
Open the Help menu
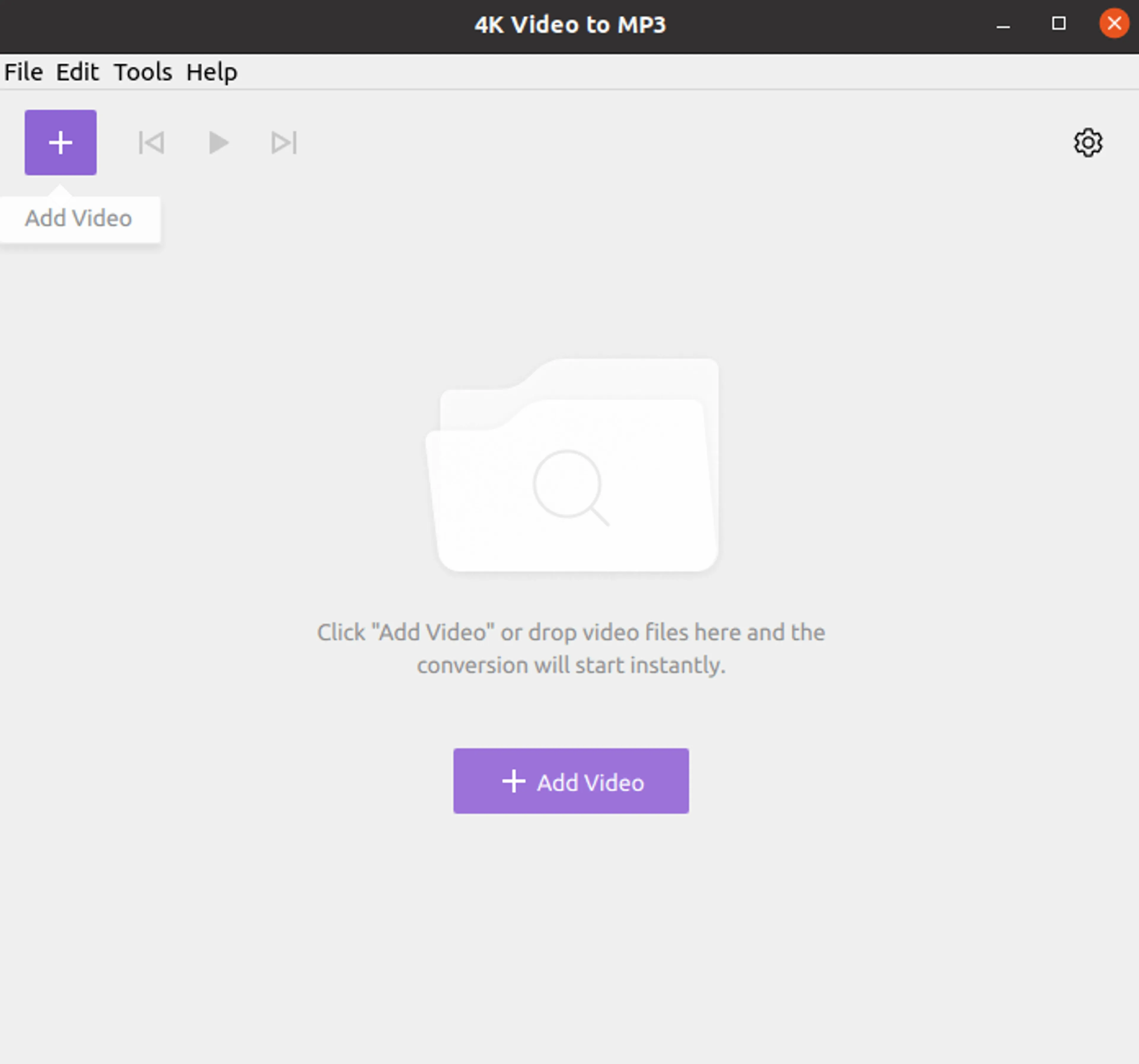(x=211, y=72)
